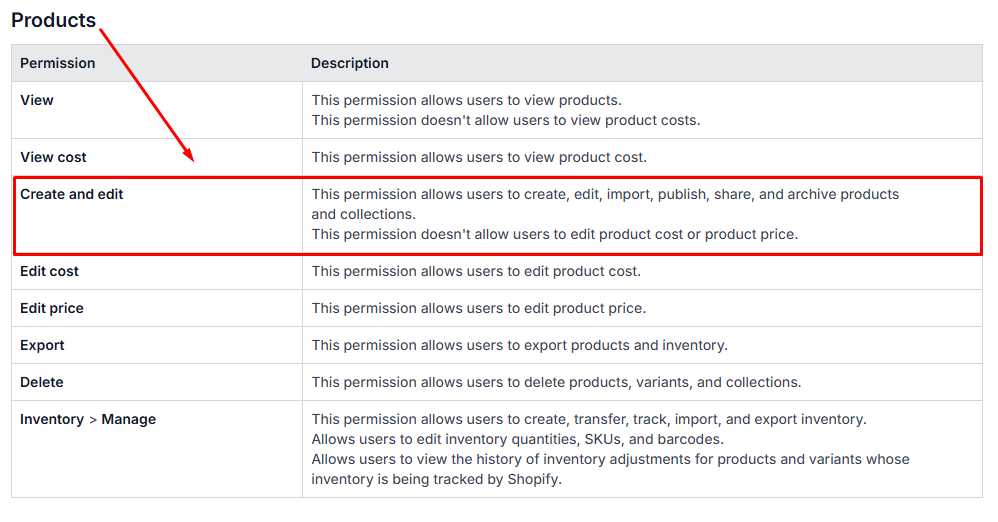Select the Create and edit permission name
Viewport: 998px width, 522px height.
72,194
